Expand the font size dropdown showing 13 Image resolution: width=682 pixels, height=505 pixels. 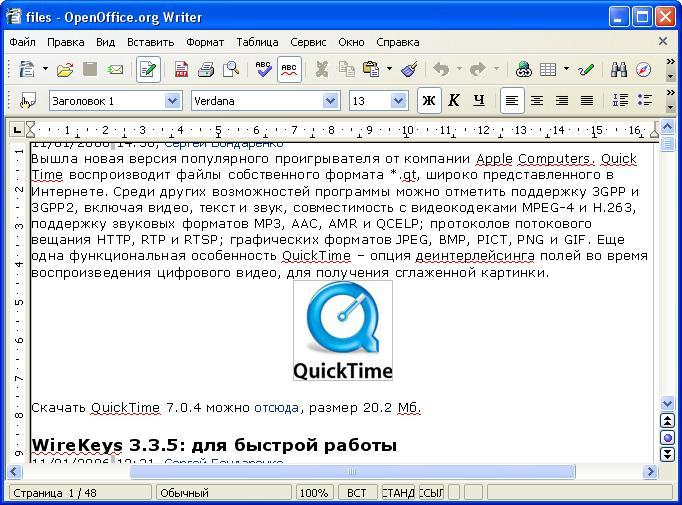[x=398, y=101]
